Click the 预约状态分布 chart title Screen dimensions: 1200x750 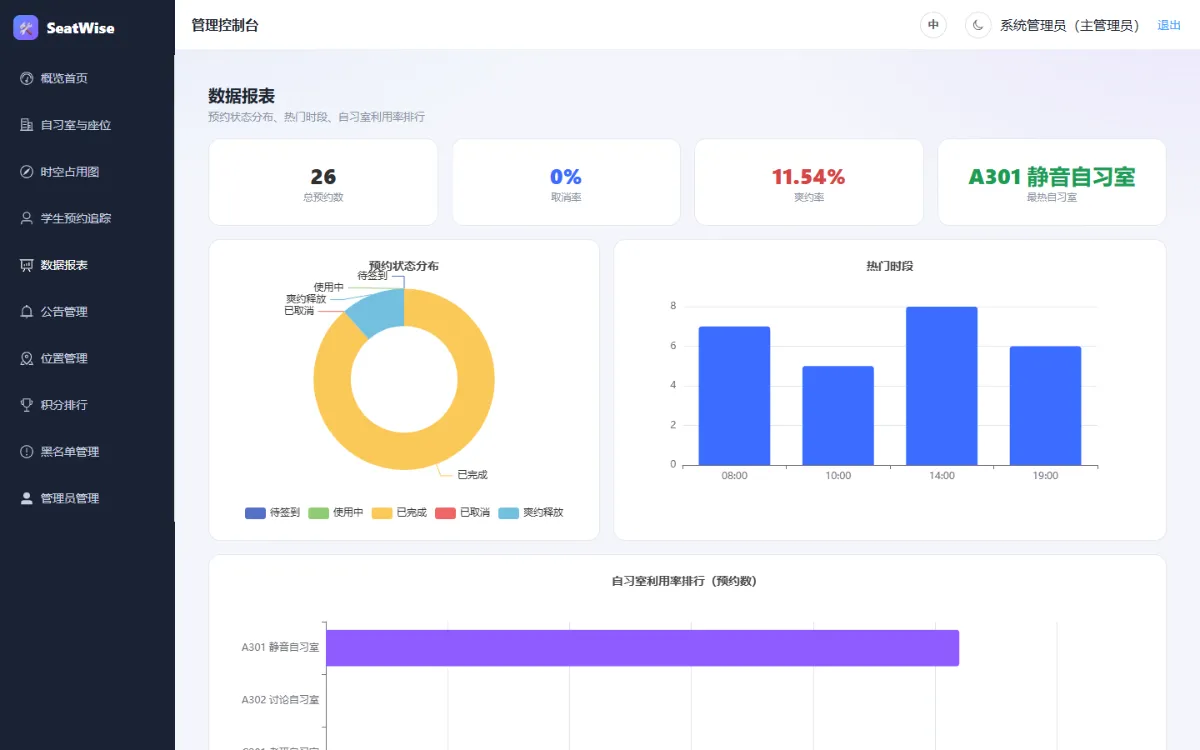tap(404, 266)
